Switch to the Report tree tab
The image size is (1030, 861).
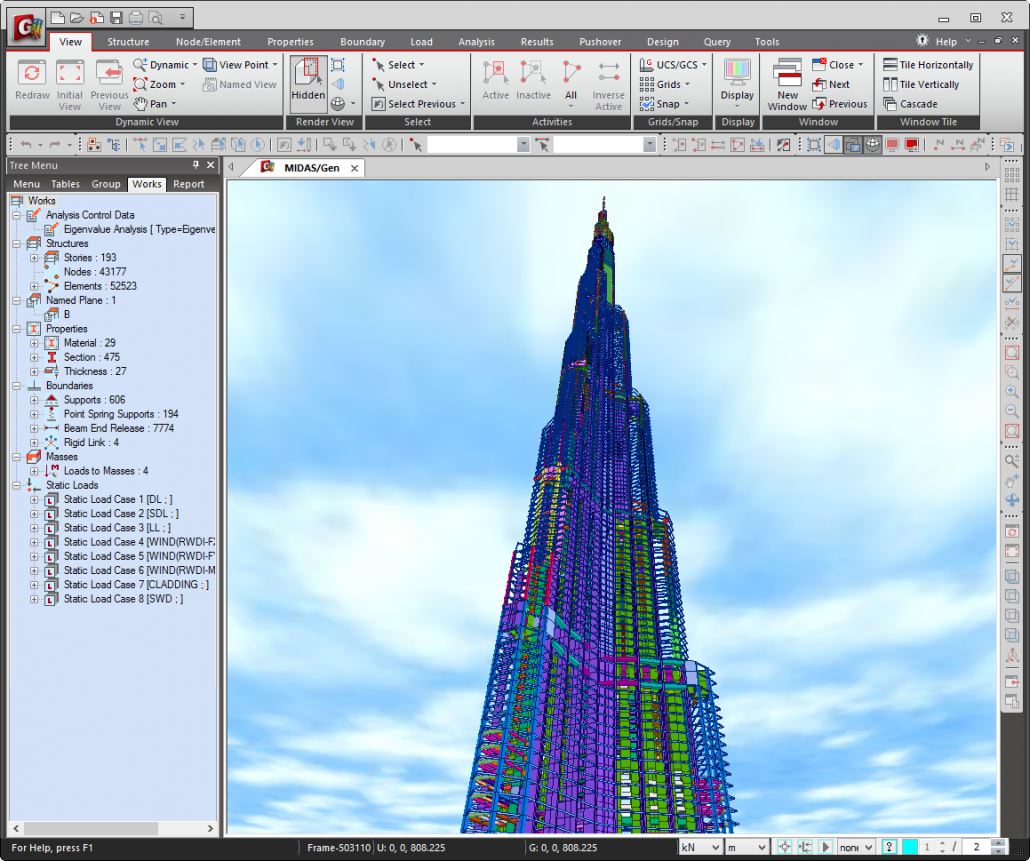[189, 184]
